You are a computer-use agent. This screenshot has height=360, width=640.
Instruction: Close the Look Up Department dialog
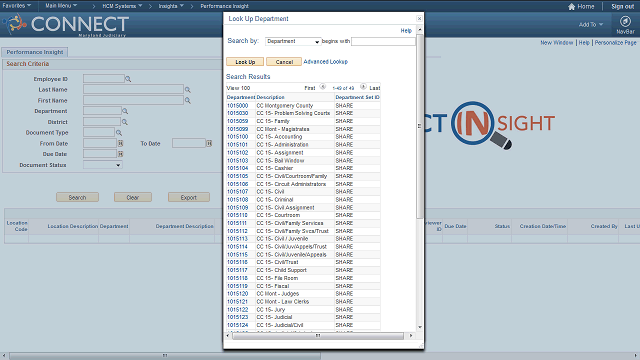click(x=419, y=19)
